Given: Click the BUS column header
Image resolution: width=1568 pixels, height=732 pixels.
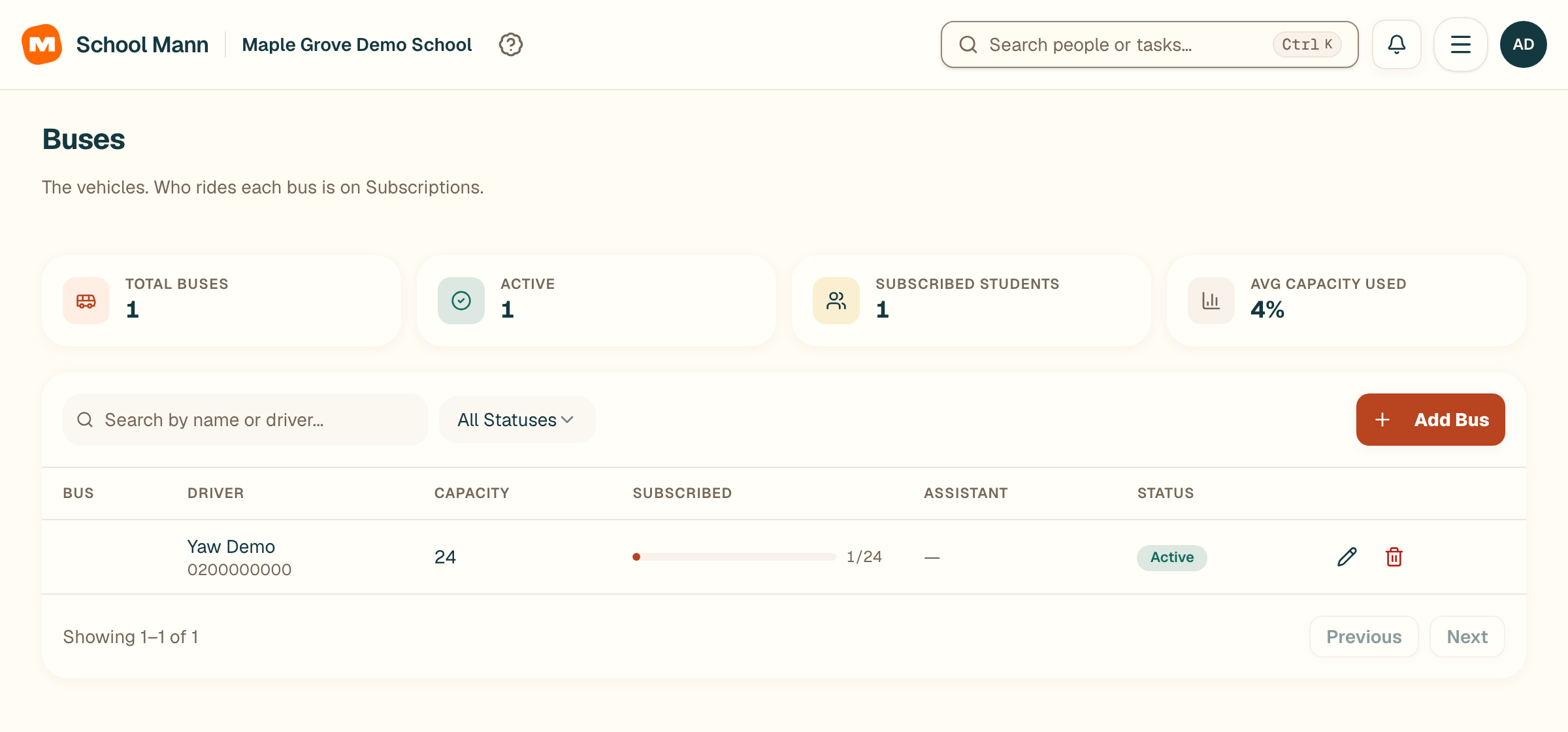Looking at the screenshot, I should [78, 493].
